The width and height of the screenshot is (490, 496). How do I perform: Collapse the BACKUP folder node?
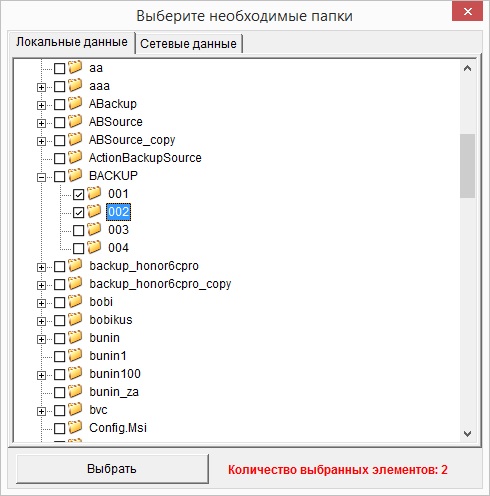[41, 177]
